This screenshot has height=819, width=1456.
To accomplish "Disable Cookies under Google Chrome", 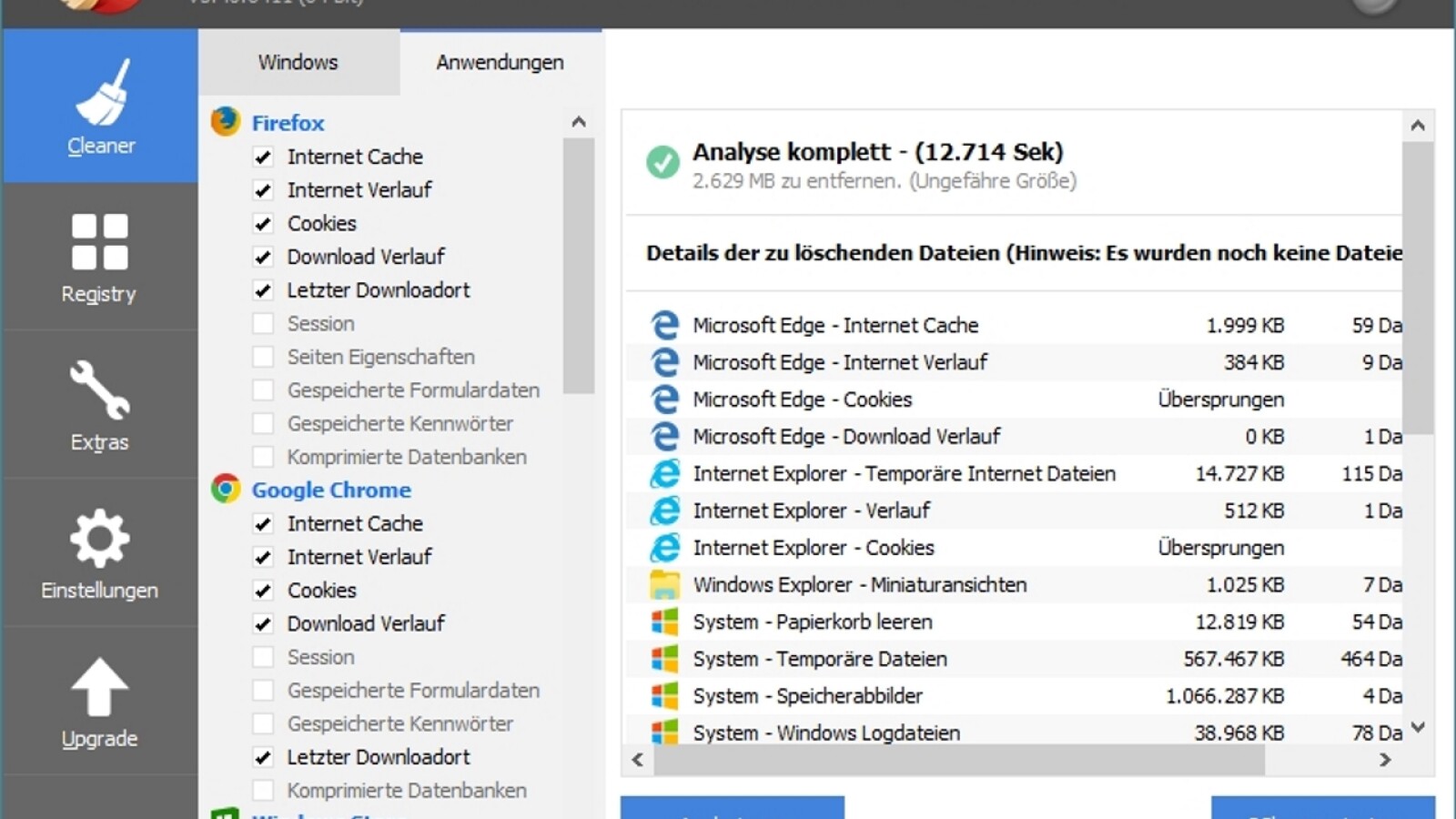I will tap(263, 590).
